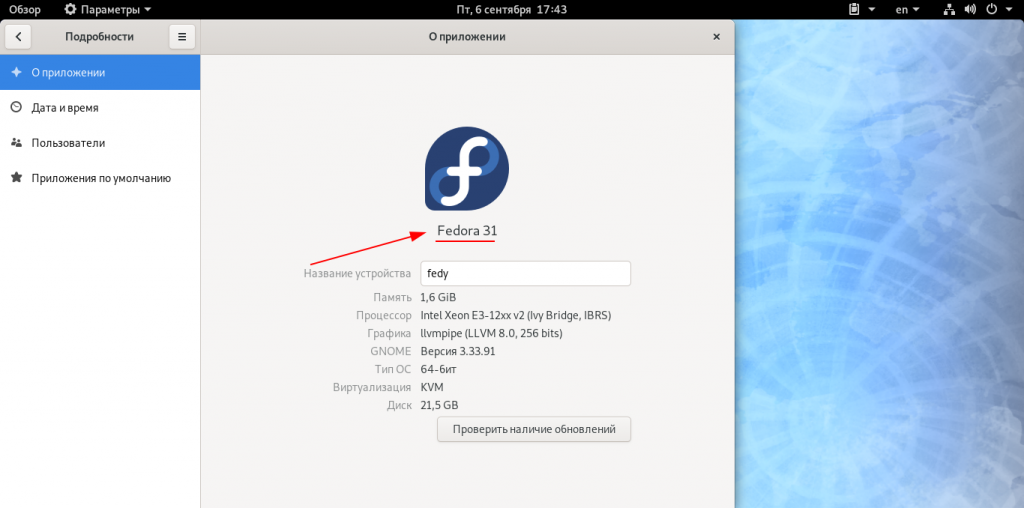Click the clipboard icon in top bar
The height and width of the screenshot is (508, 1024).
[855, 9]
